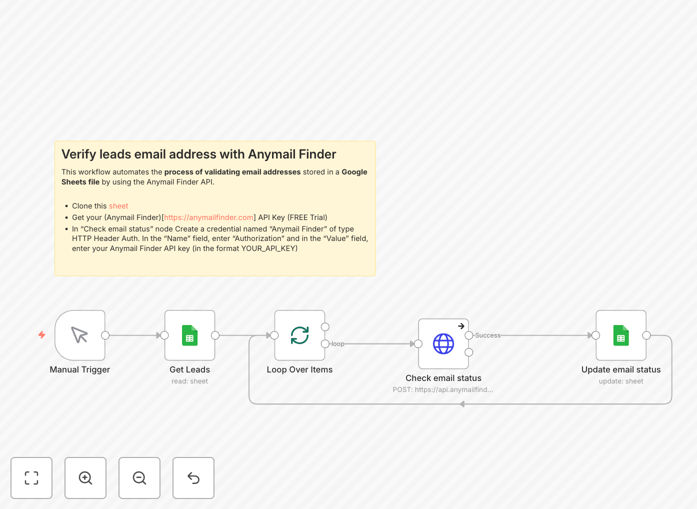Click the Get Leads input connector
Image resolution: width=697 pixels, height=509 pixels.
point(164,335)
